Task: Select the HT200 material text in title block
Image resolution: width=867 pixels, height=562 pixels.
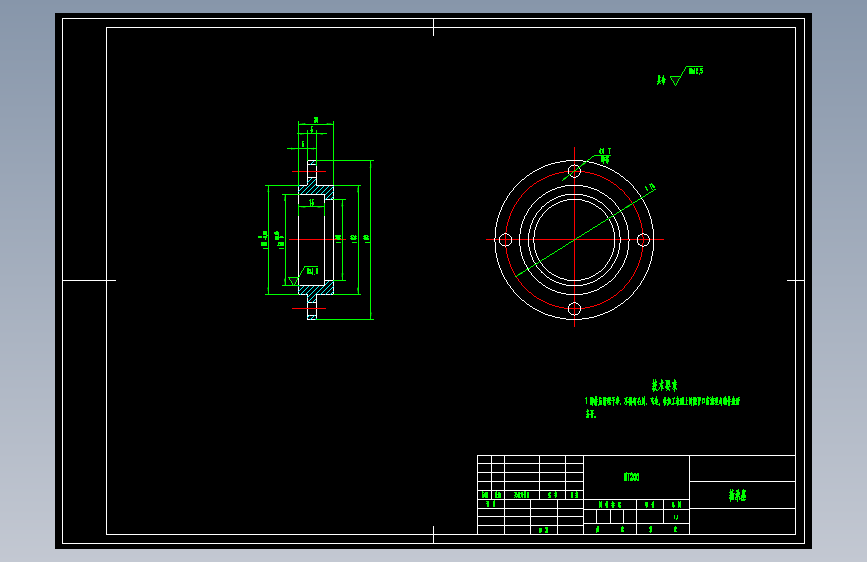Action: pyautogui.click(x=631, y=477)
